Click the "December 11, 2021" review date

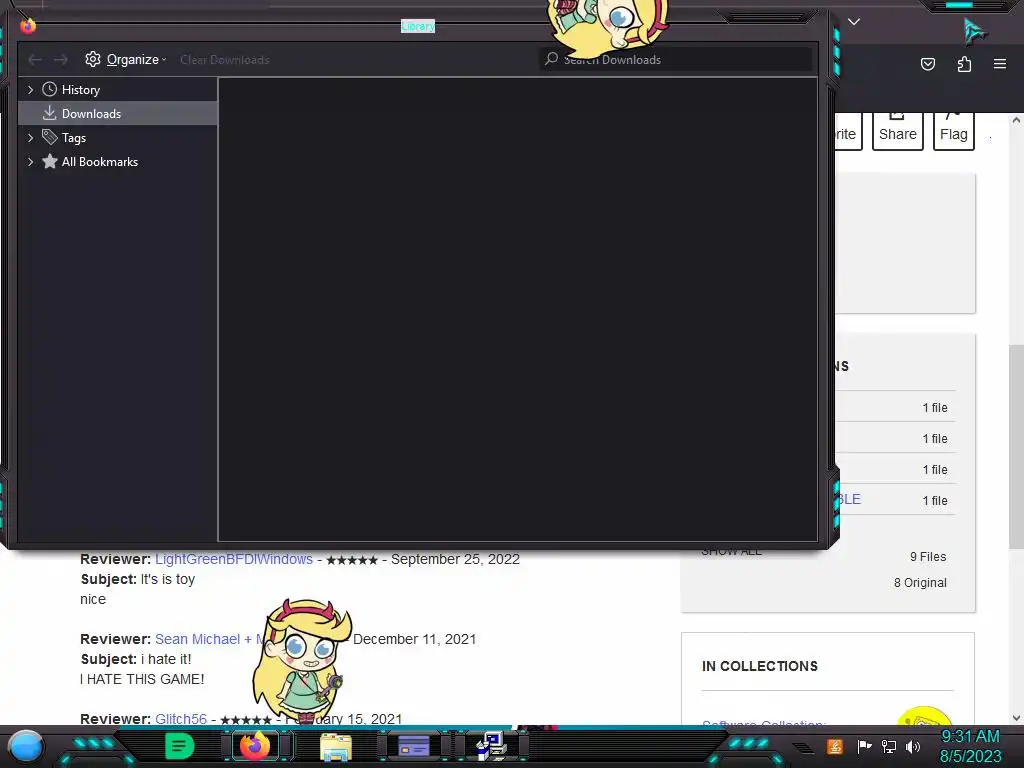[414, 639]
